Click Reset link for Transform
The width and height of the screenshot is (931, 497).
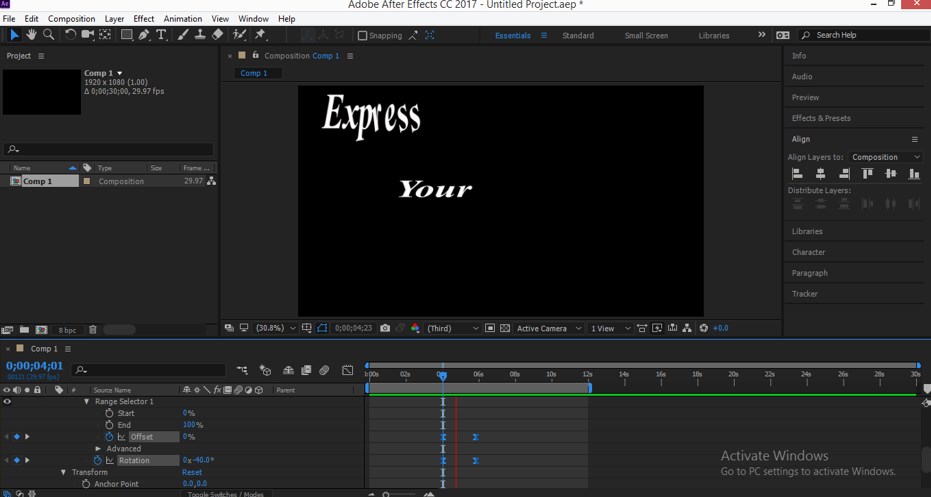click(x=192, y=473)
